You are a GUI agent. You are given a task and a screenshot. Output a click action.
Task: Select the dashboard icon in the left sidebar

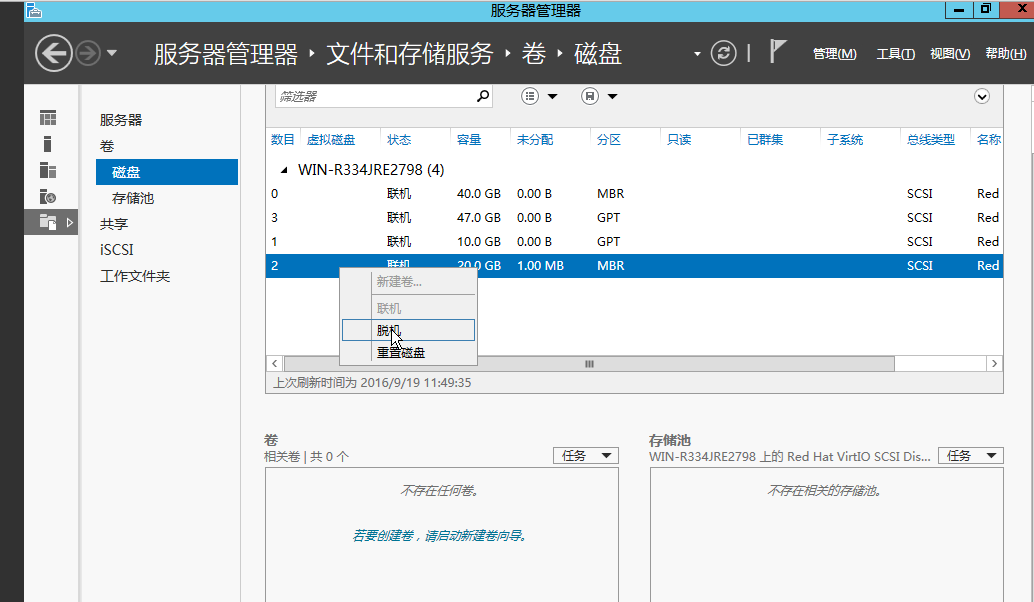tap(47, 117)
